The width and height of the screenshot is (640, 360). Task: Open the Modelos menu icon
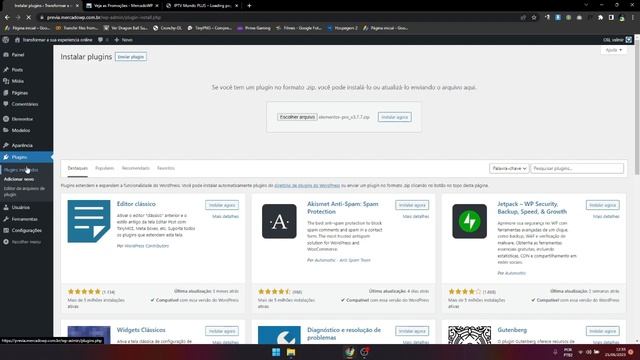(6, 130)
